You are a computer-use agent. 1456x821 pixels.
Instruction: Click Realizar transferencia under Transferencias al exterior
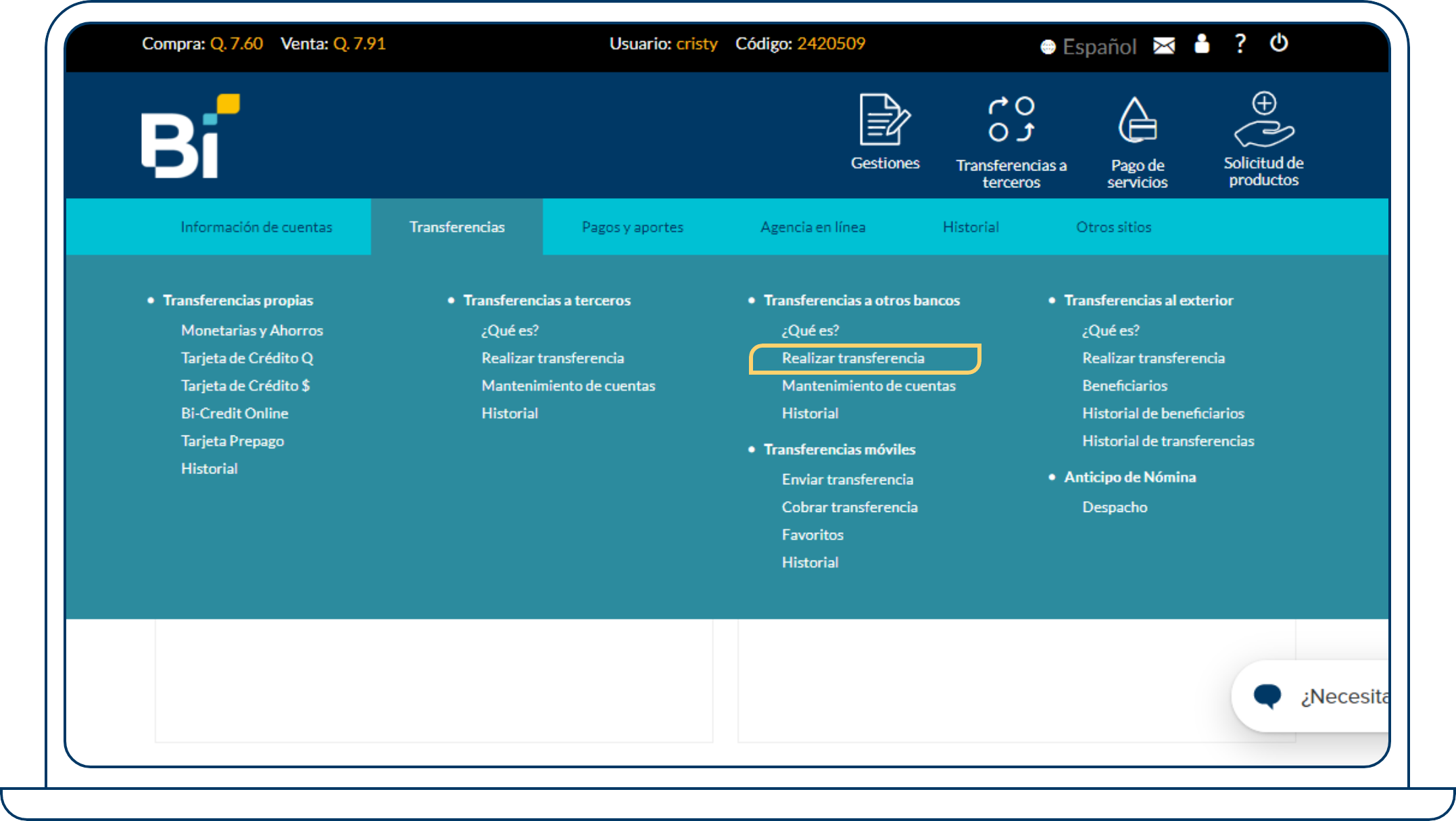pyautogui.click(x=1153, y=358)
